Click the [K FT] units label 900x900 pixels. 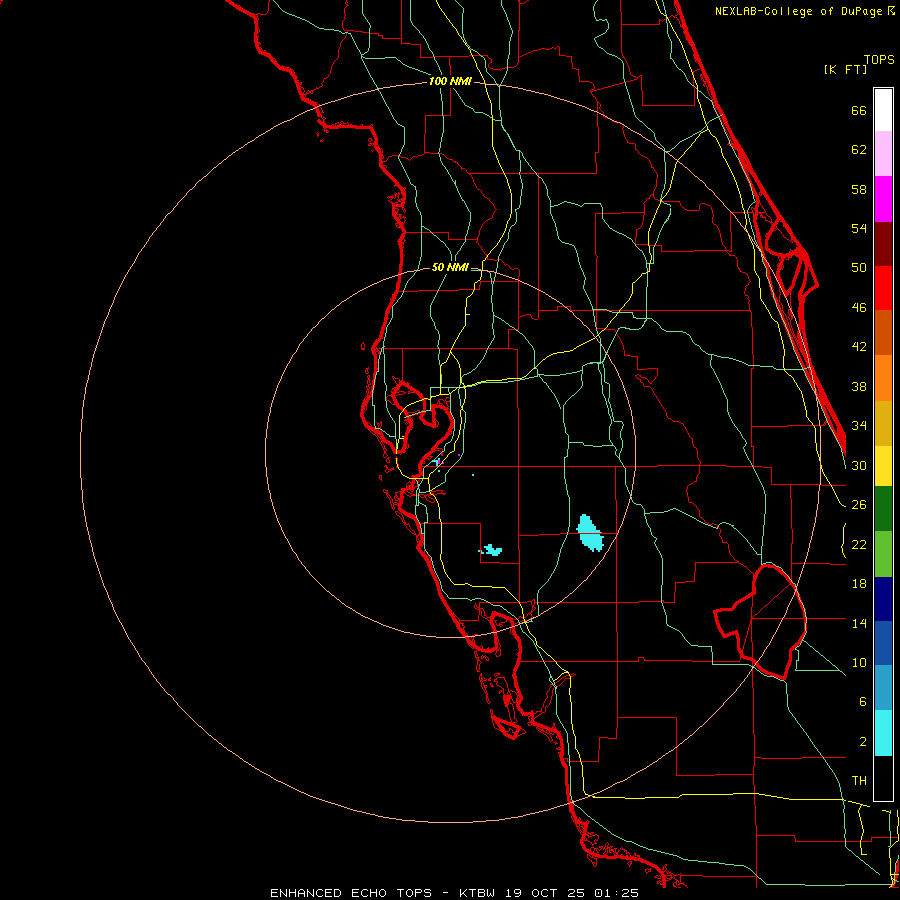click(x=845, y=69)
